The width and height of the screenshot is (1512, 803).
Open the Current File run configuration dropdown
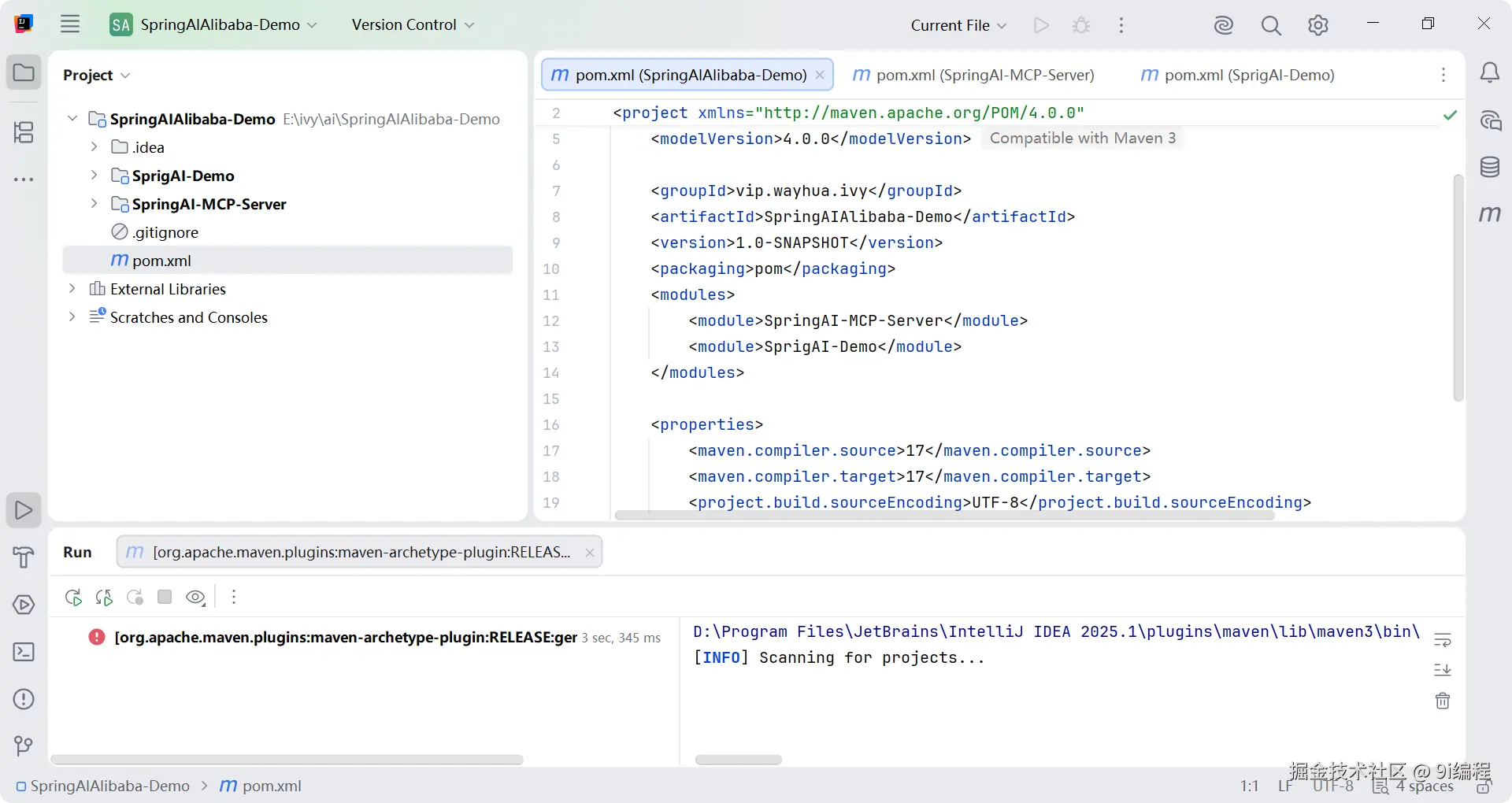[x=958, y=25]
